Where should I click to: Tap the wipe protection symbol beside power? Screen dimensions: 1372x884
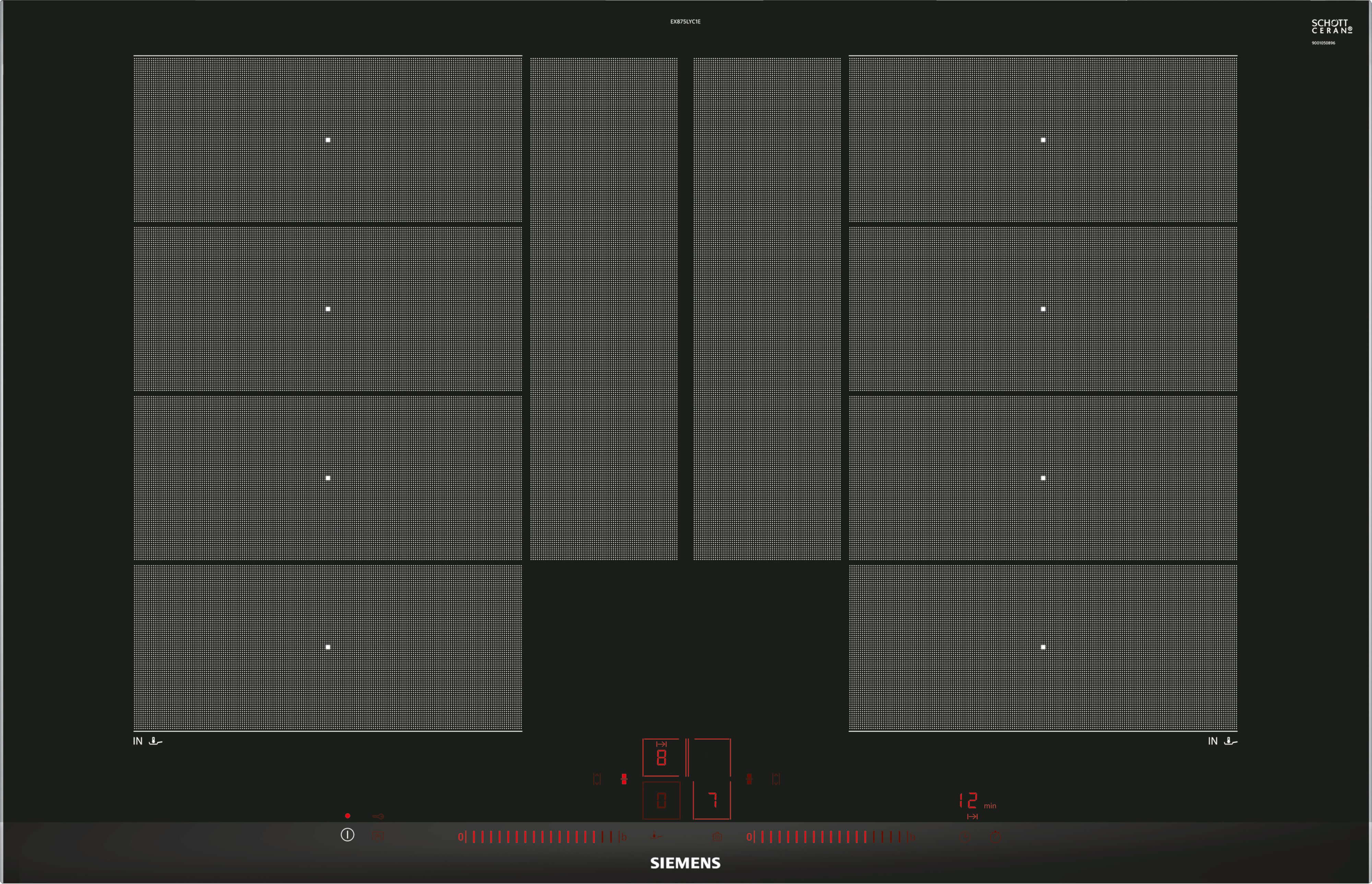[378, 836]
